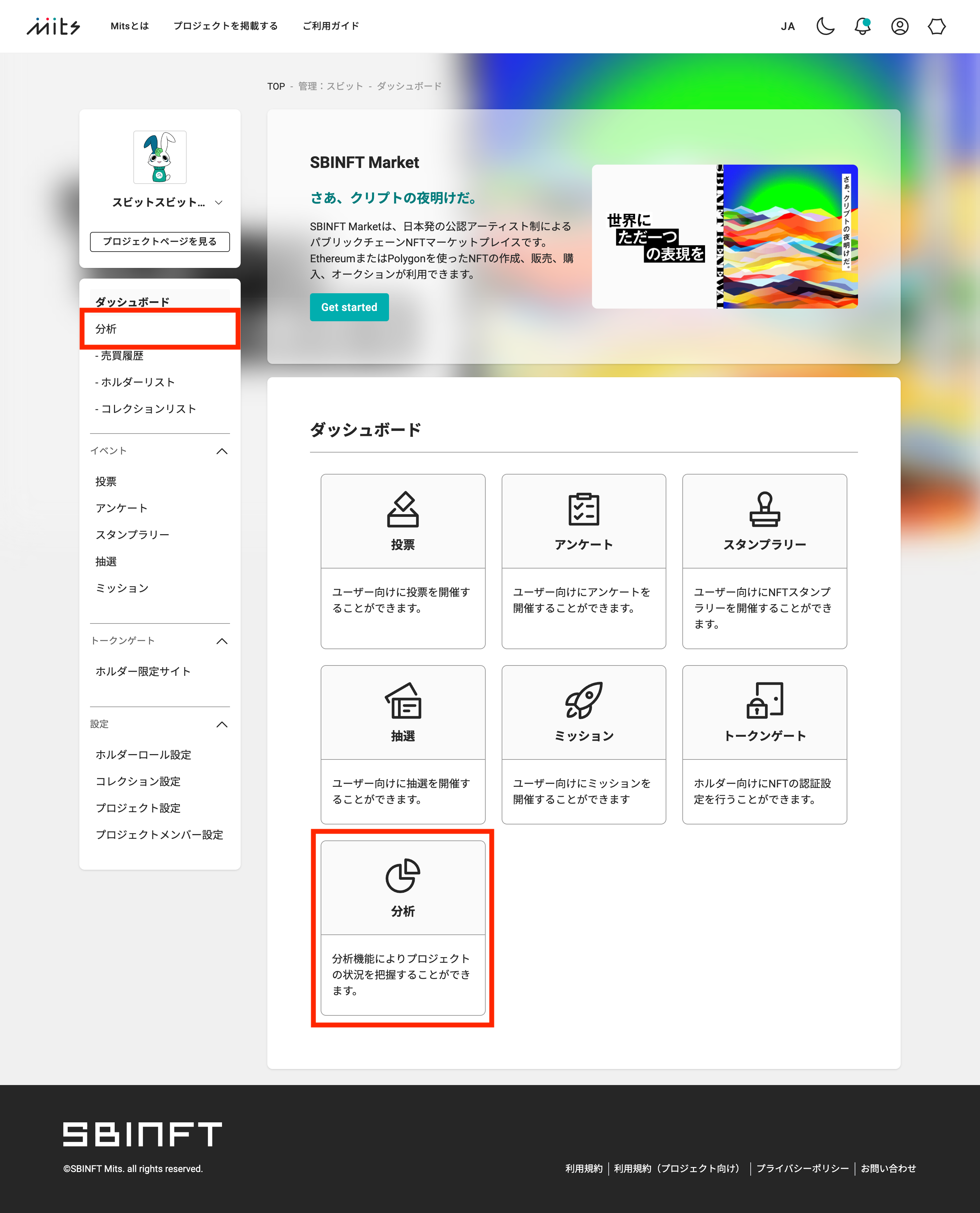Open ミッション in the sidebar event list
The image size is (980, 1213).
coord(122,588)
